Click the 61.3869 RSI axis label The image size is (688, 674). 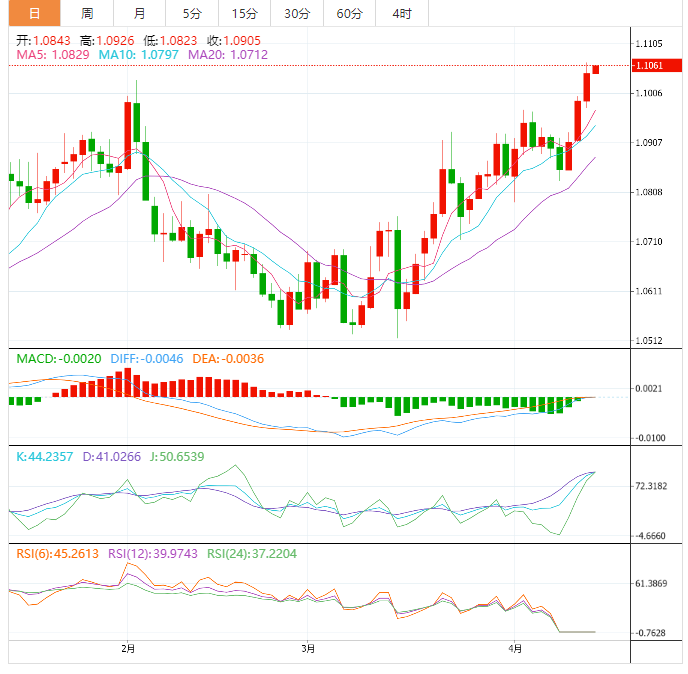coord(651,584)
